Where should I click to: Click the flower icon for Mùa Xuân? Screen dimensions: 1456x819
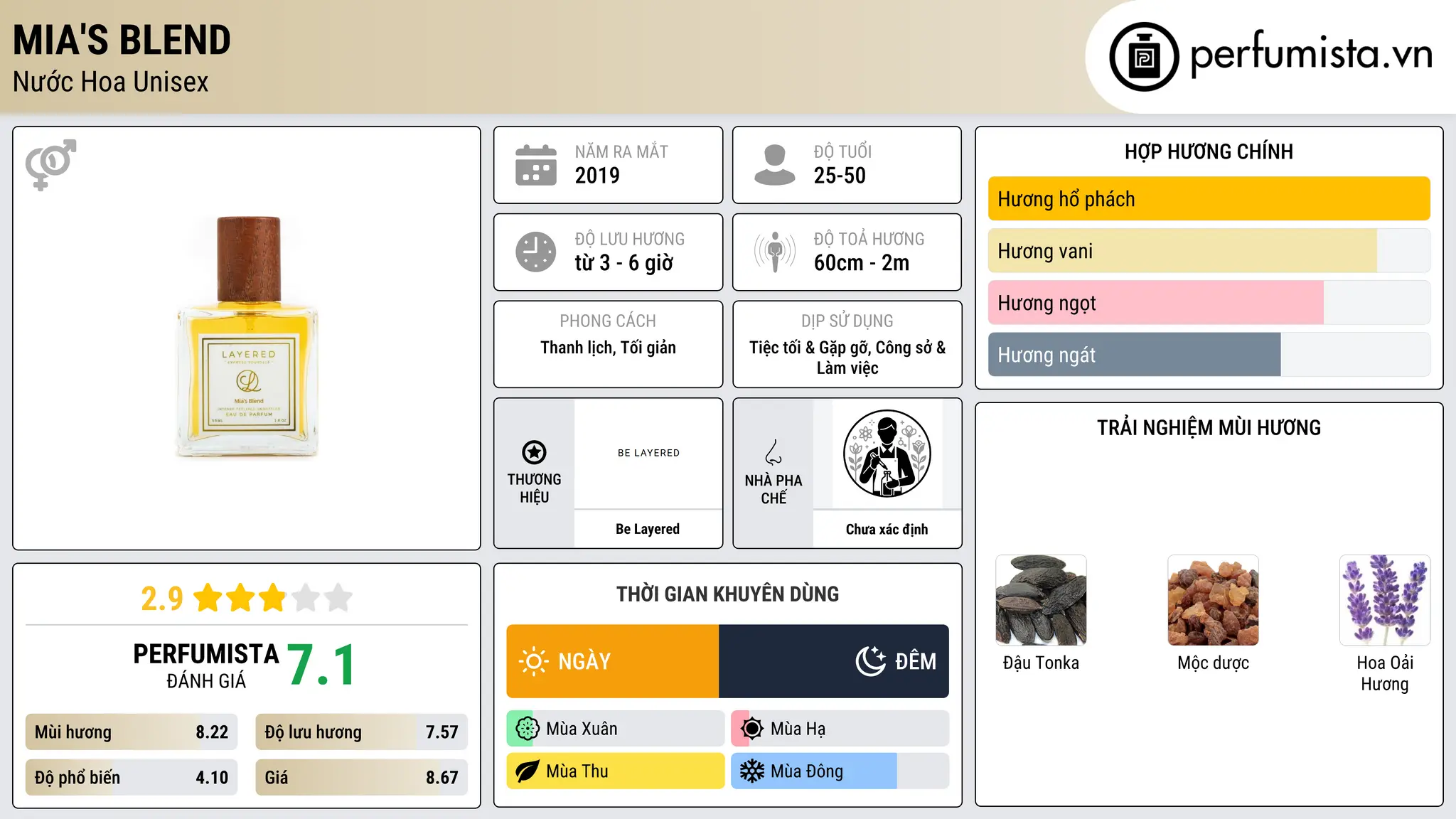(527, 729)
